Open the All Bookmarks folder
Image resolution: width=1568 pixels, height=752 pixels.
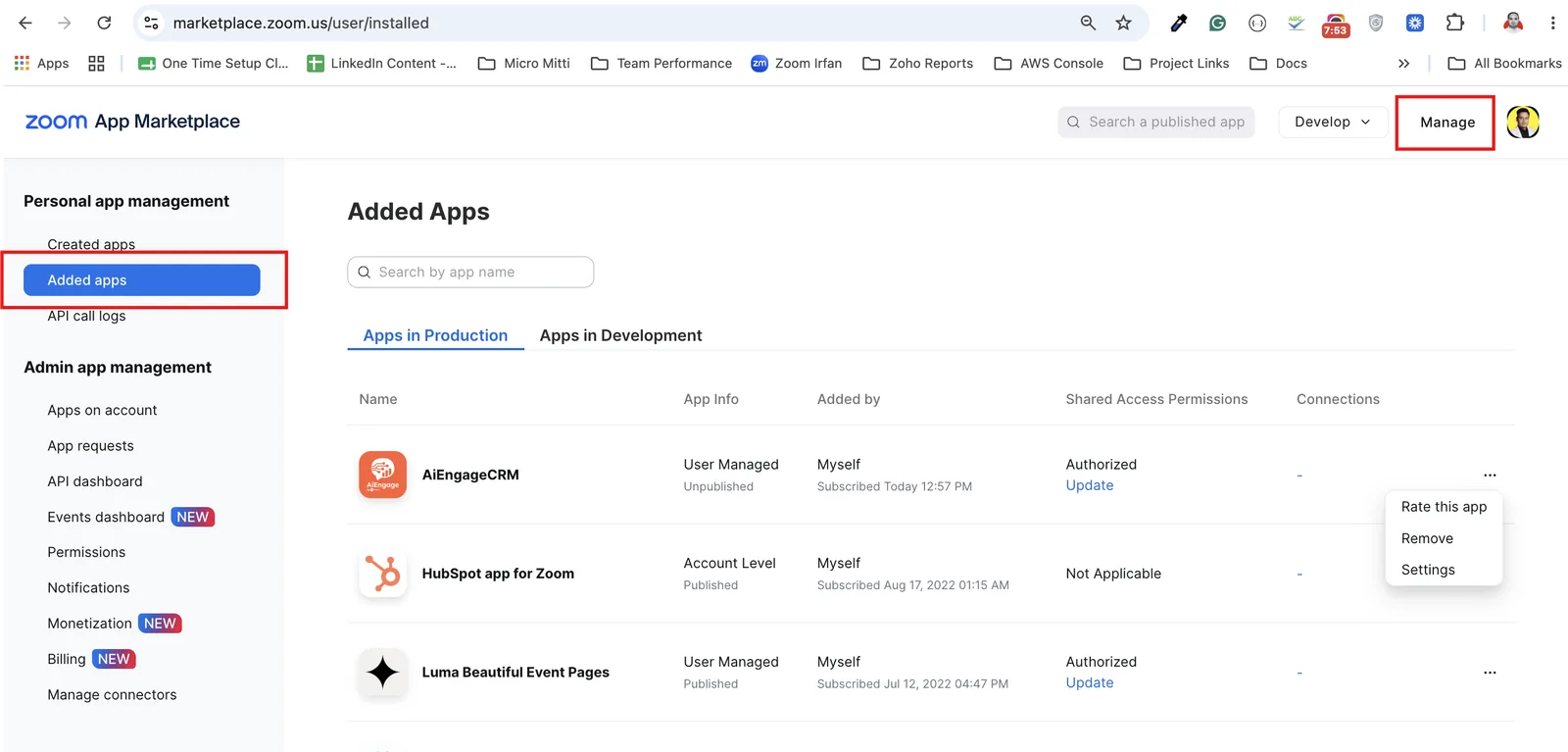1505,63
